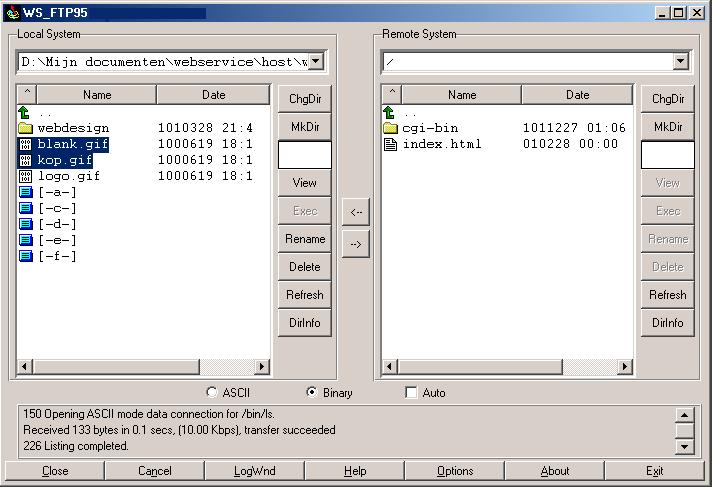Sort local files by Date column header
Image resolution: width=712 pixels, height=487 pixels.
[213, 95]
